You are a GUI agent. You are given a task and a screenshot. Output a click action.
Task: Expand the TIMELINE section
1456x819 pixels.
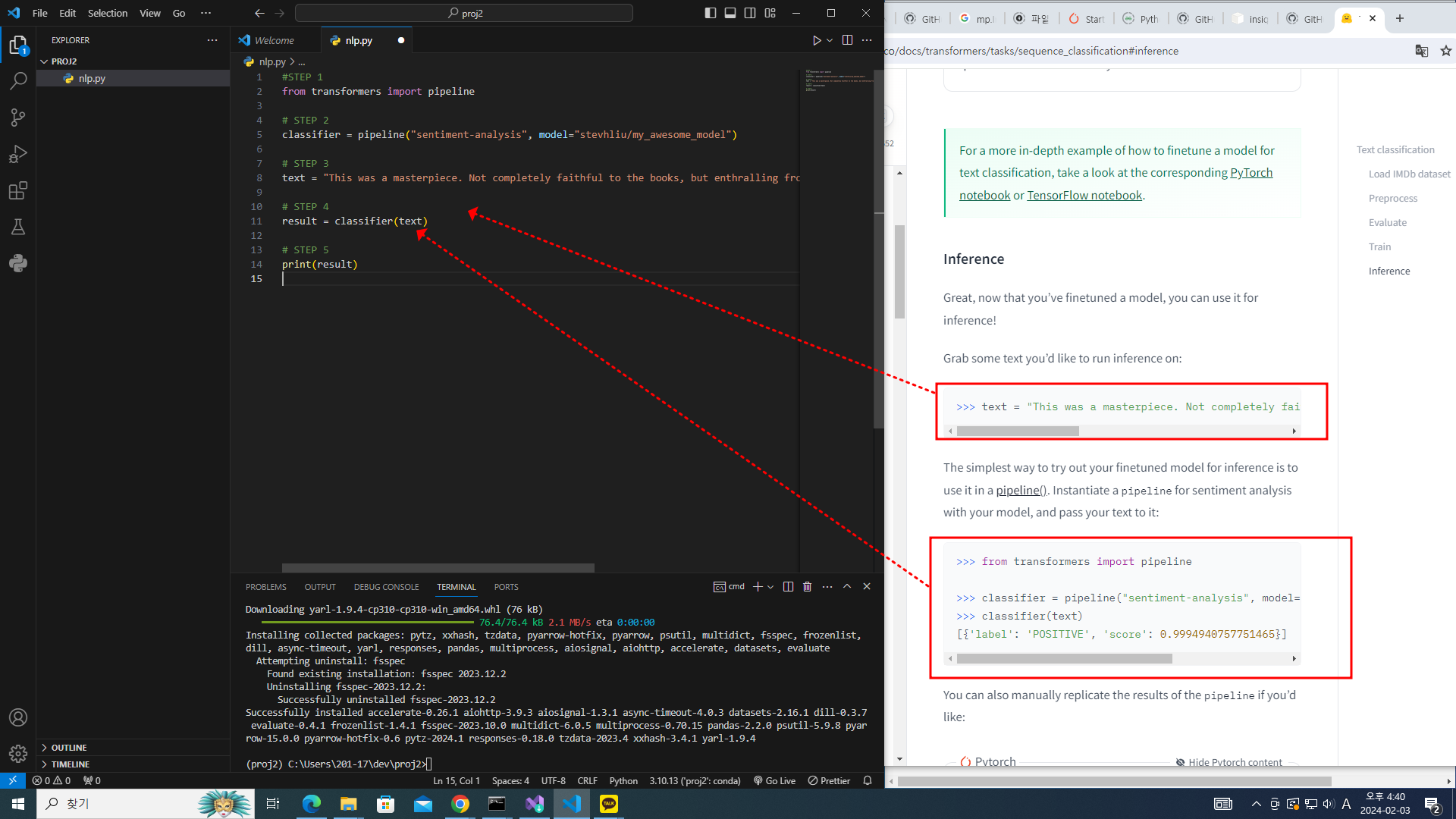[x=71, y=764]
